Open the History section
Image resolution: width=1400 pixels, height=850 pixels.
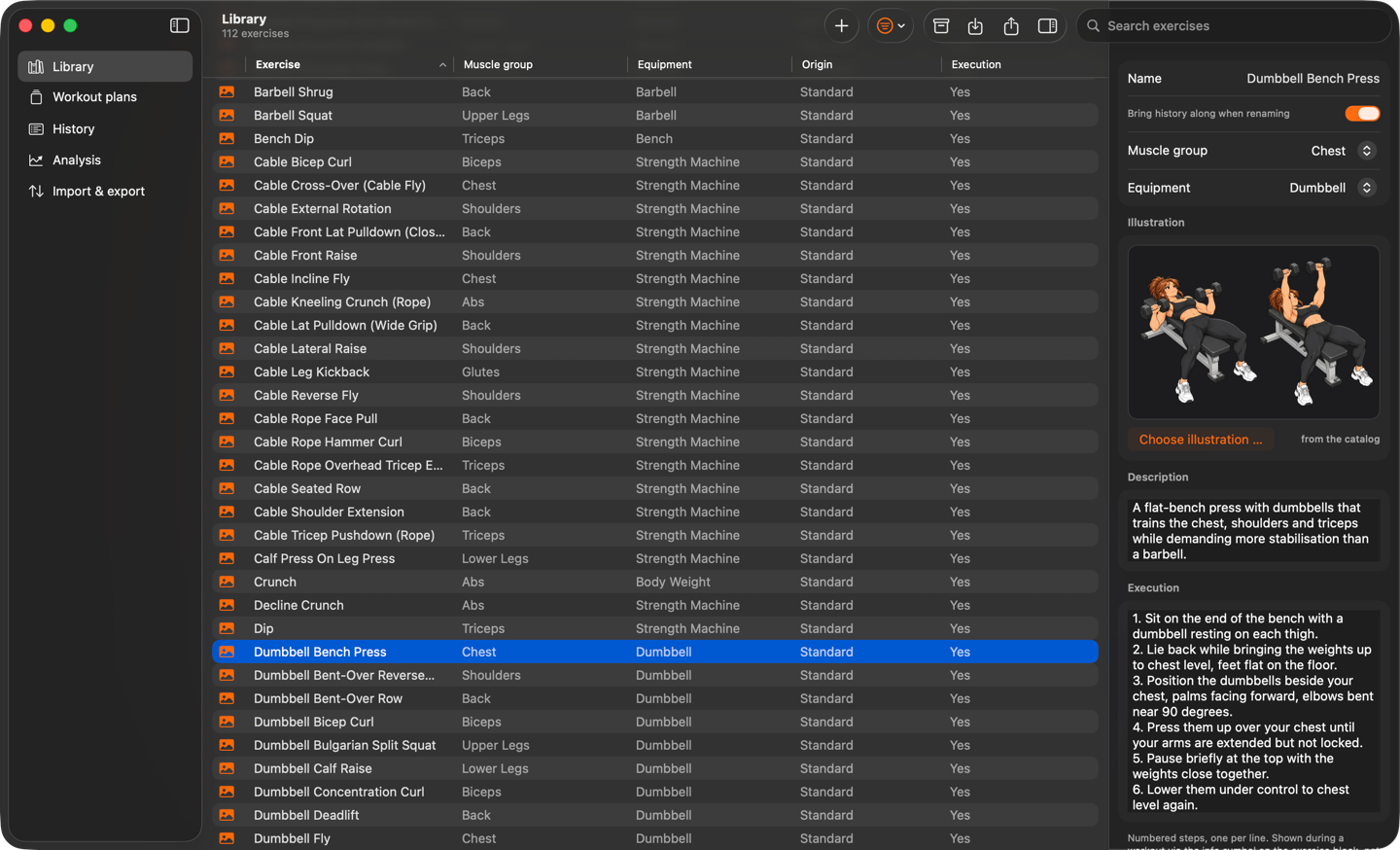(x=105, y=128)
